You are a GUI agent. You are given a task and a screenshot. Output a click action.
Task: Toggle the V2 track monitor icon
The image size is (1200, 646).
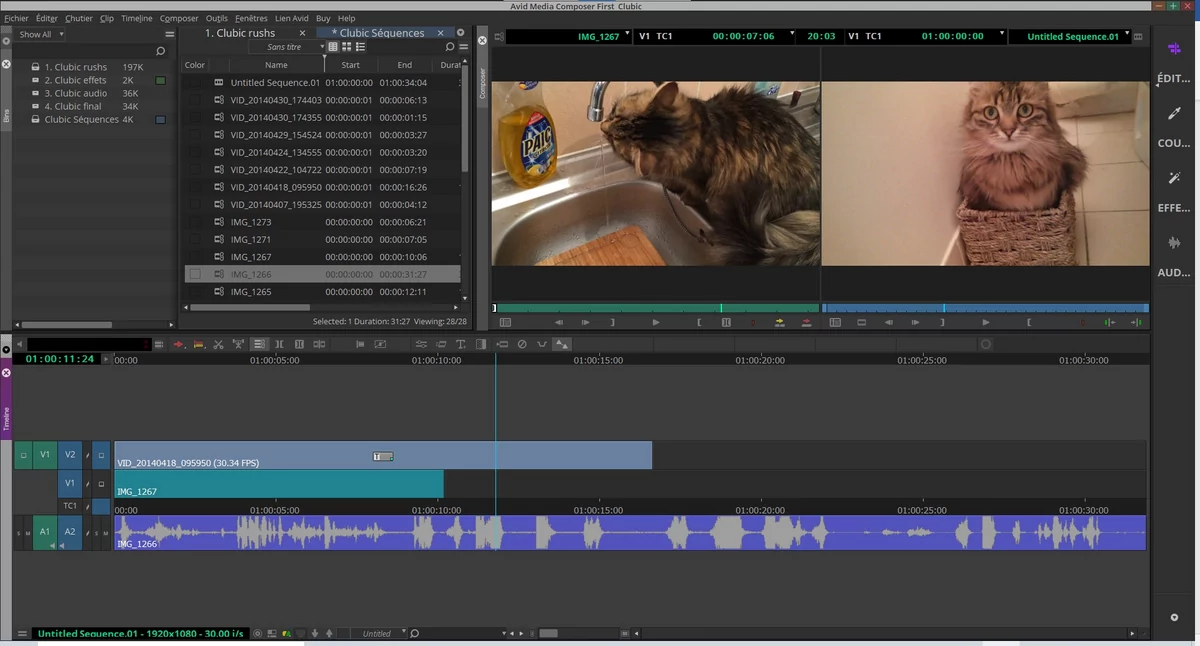coord(101,455)
